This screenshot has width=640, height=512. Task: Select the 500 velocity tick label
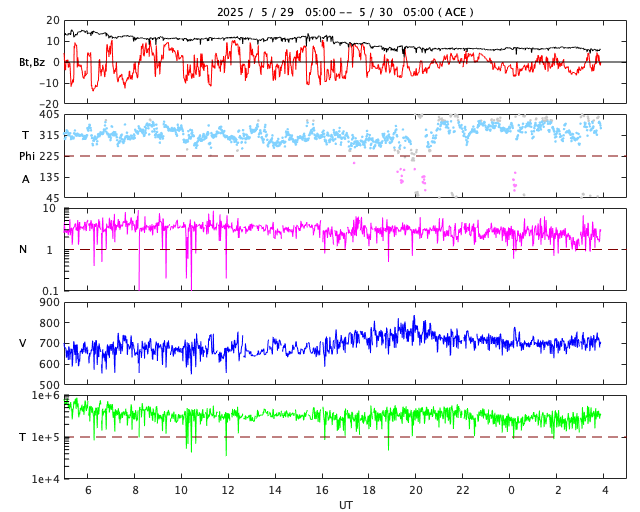pos(49,385)
